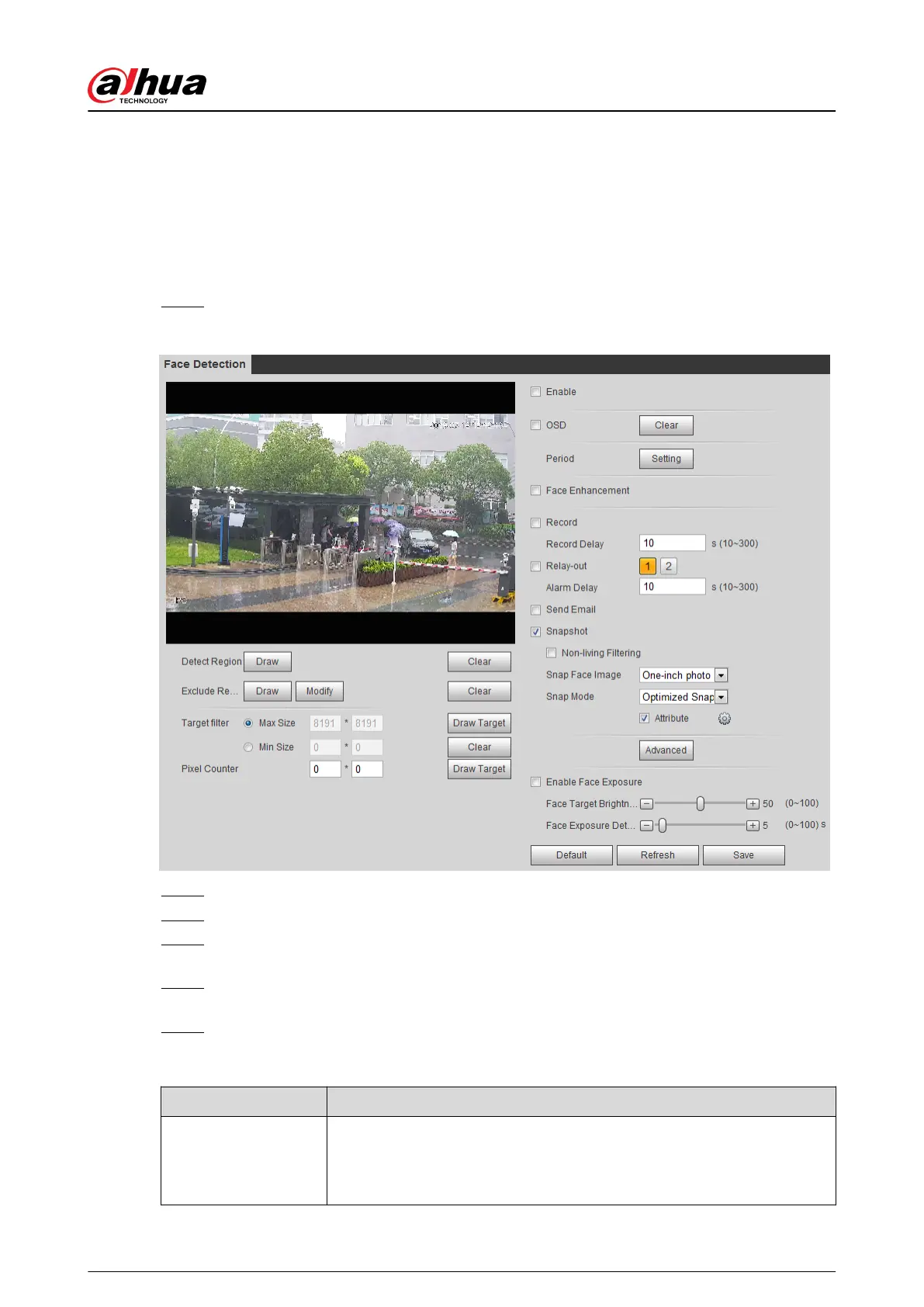
Task: Select the Min Size radio button
Action: tap(248, 747)
